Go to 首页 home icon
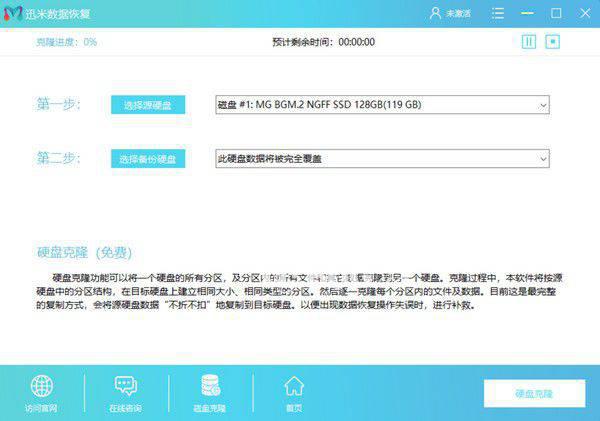Image resolution: width=600 pixels, height=421 pixels. pyautogui.click(x=294, y=386)
